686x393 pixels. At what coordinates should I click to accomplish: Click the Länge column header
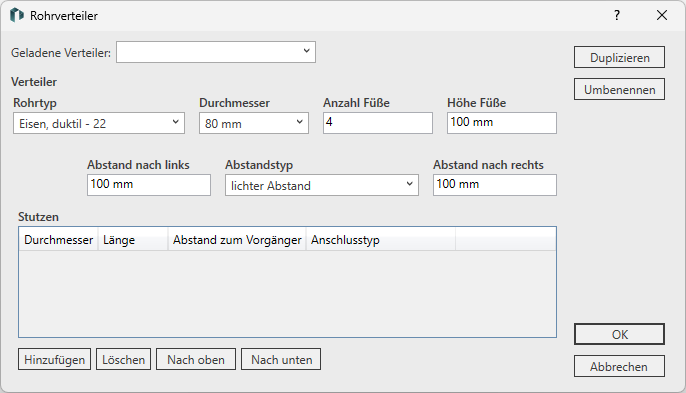(133, 240)
